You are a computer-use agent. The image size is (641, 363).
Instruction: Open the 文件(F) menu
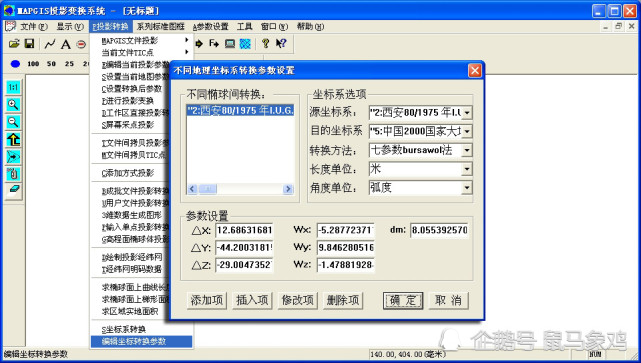(x=34, y=27)
